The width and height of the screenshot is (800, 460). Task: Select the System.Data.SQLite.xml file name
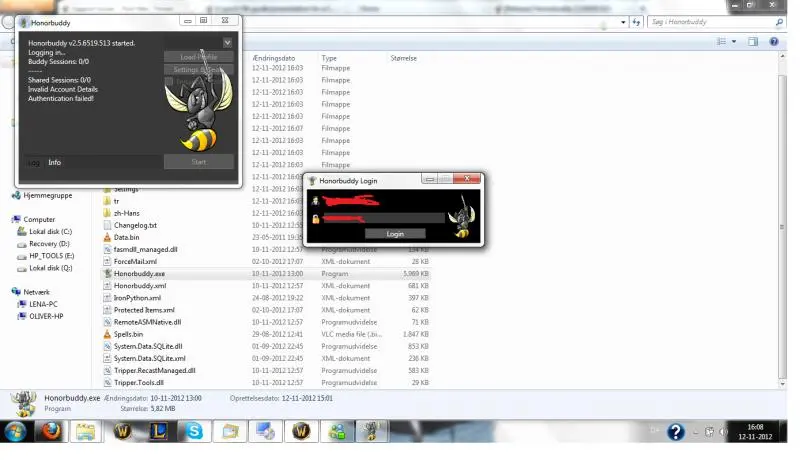point(149,359)
